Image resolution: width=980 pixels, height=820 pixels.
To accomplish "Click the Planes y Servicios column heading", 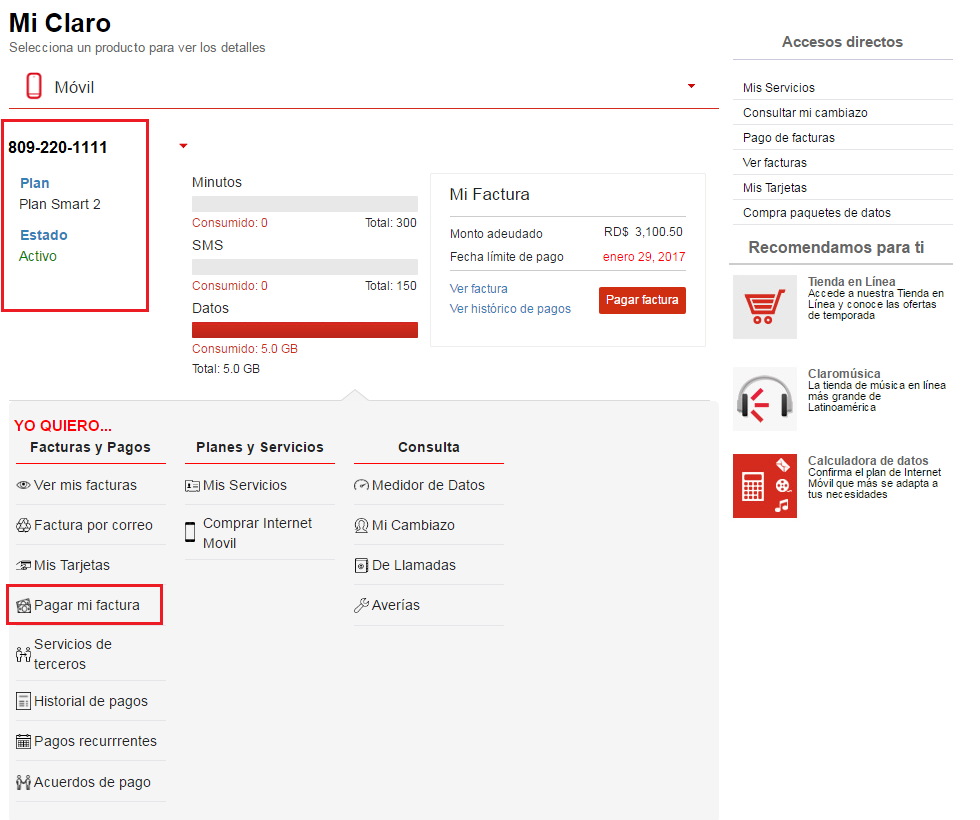I will coord(259,447).
